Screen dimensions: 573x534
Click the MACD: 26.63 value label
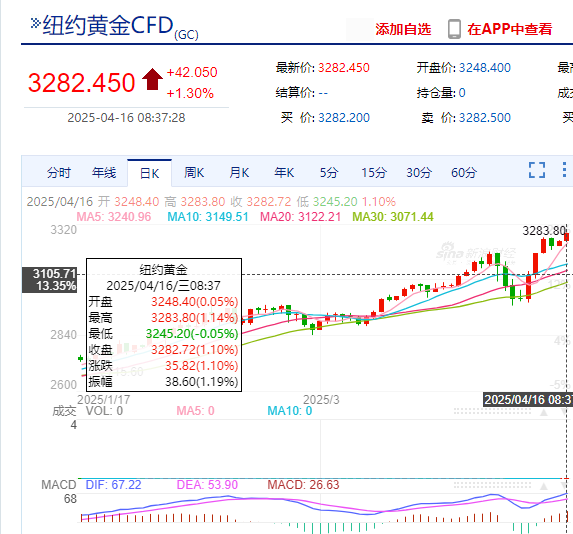coord(303,485)
